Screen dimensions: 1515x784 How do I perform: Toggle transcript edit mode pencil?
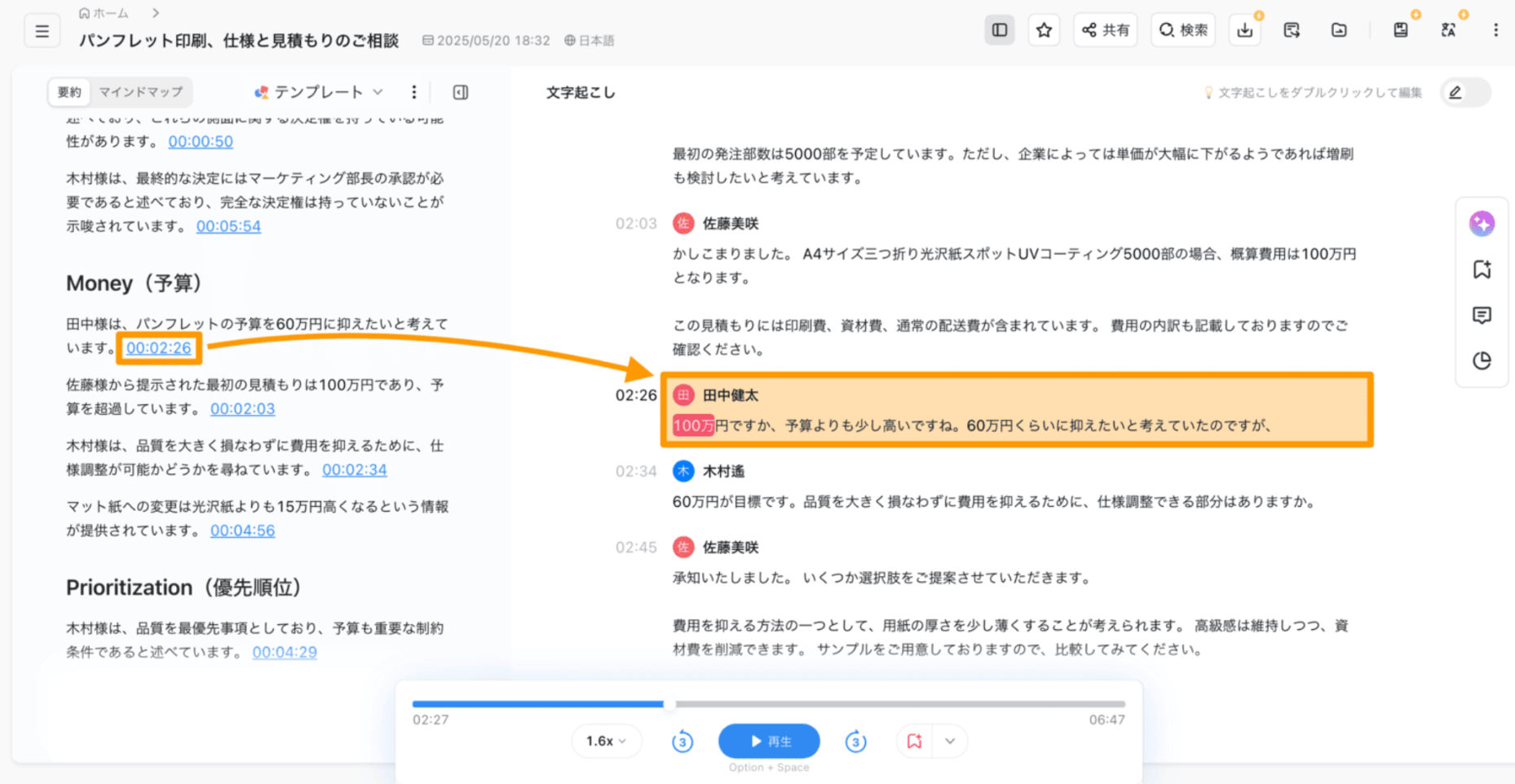(x=1455, y=93)
